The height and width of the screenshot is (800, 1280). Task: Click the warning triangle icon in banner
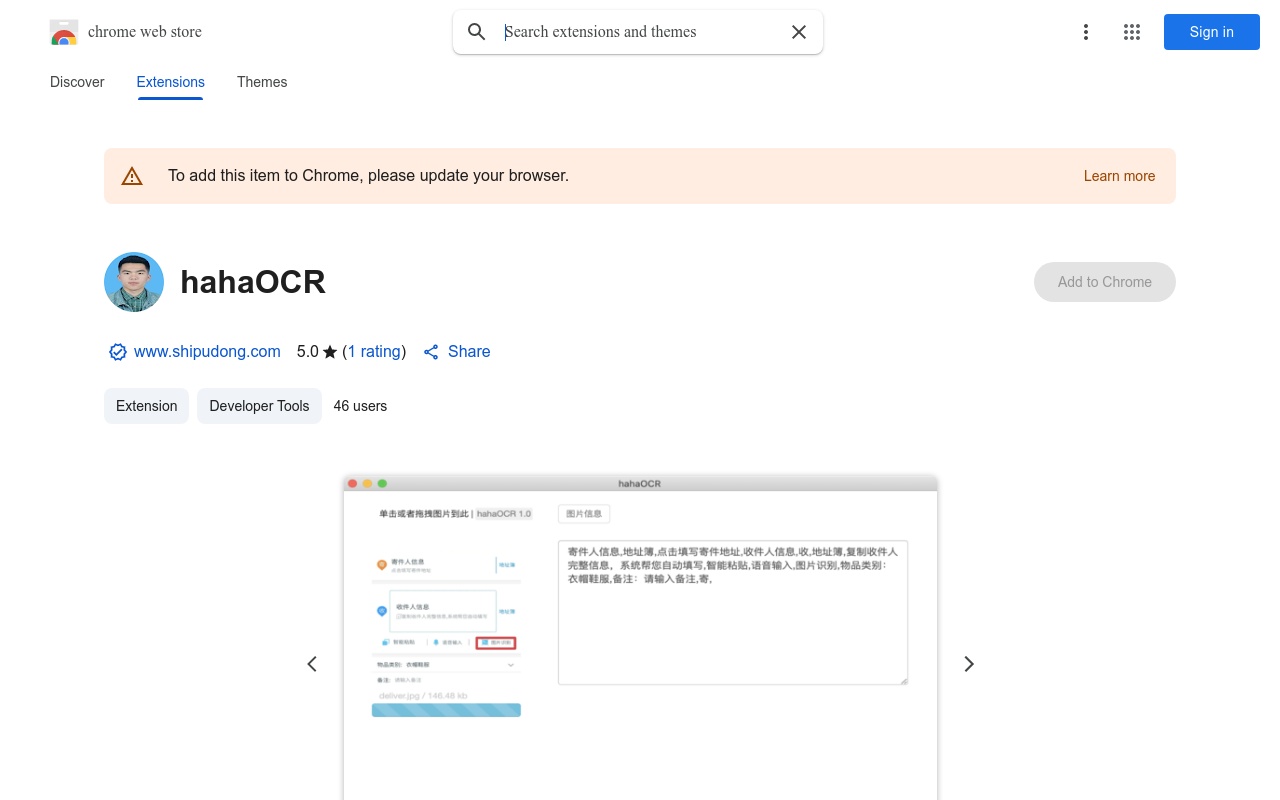click(132, 176)
